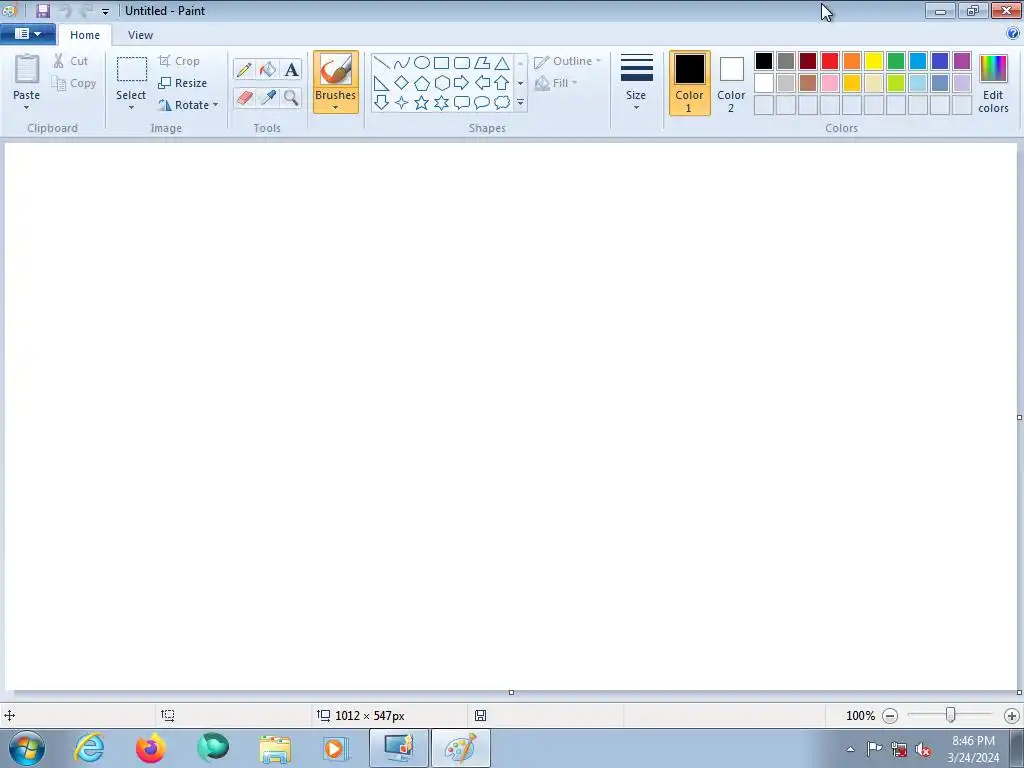Activate Color 2 background selector
The height and width of the screenshot is (768, 1024).
(731, 83)
